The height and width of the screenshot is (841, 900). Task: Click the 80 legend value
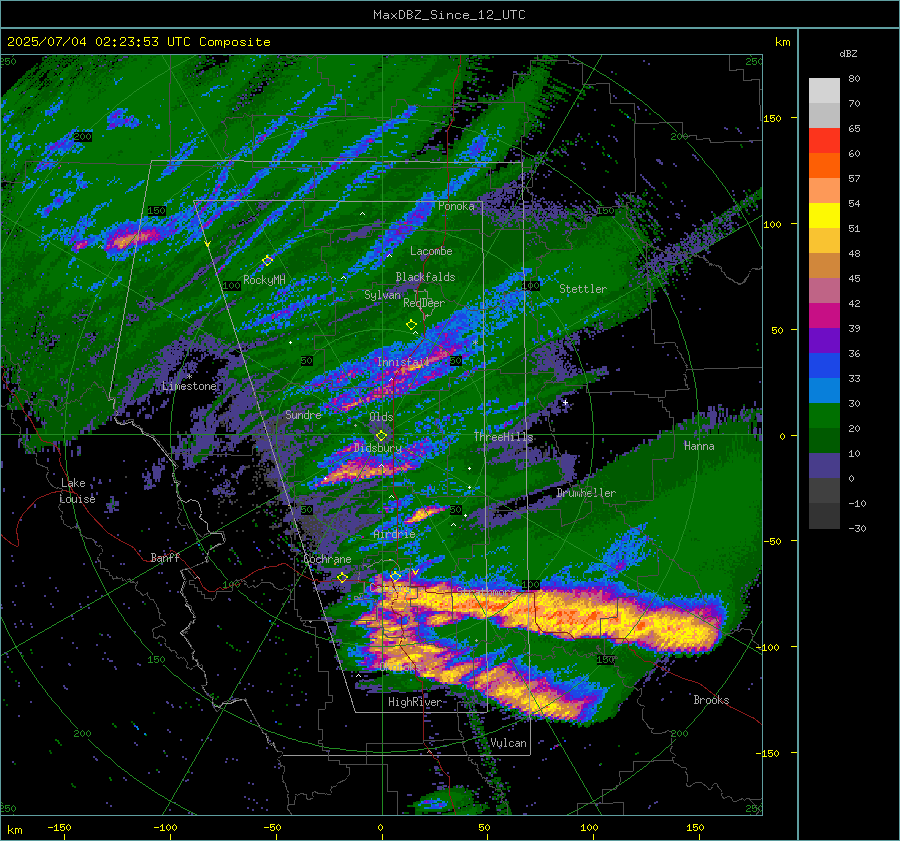coord(854,79)
